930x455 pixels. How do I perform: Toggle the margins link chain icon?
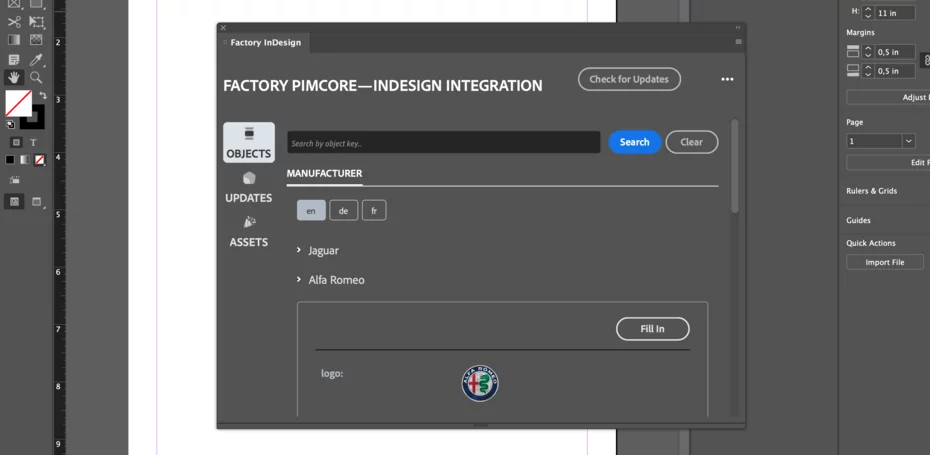[x=926, y=61]
